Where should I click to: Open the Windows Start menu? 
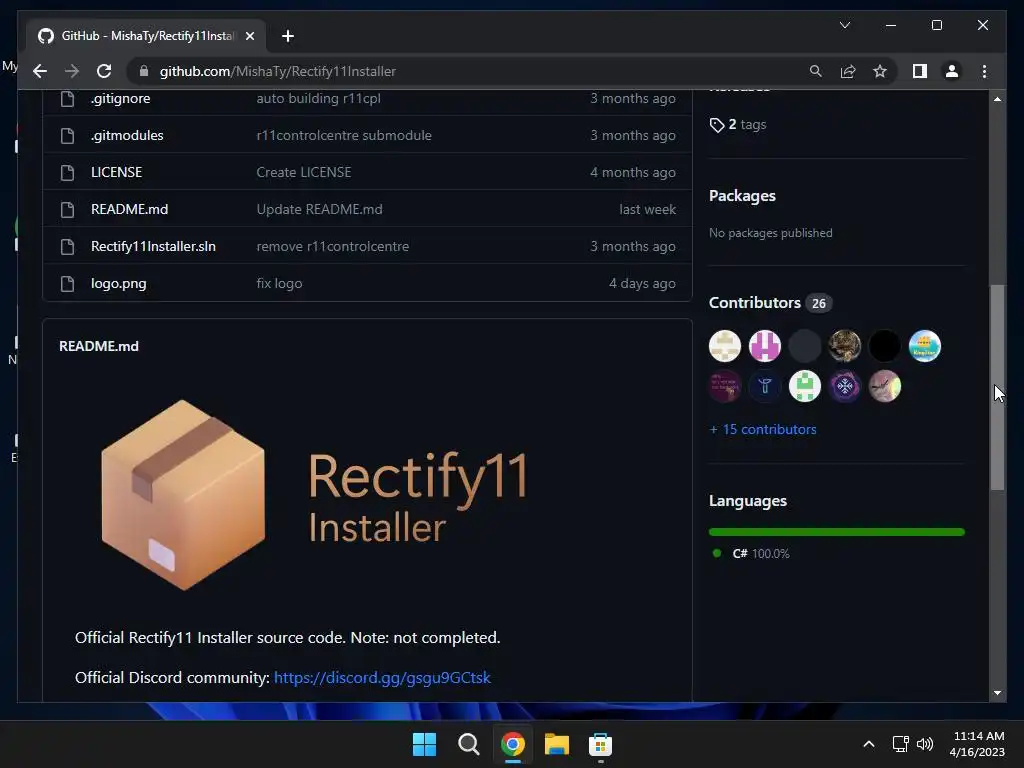424,744
